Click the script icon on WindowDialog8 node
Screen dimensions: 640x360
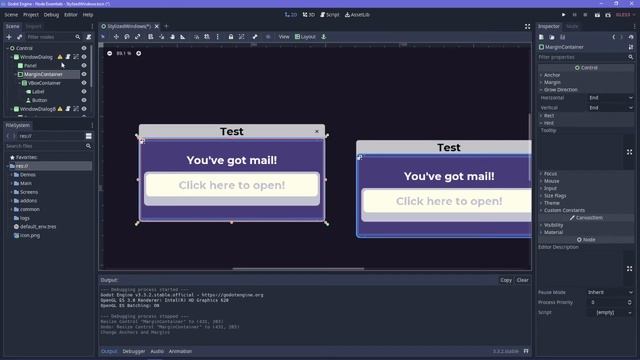coord(68,109)
